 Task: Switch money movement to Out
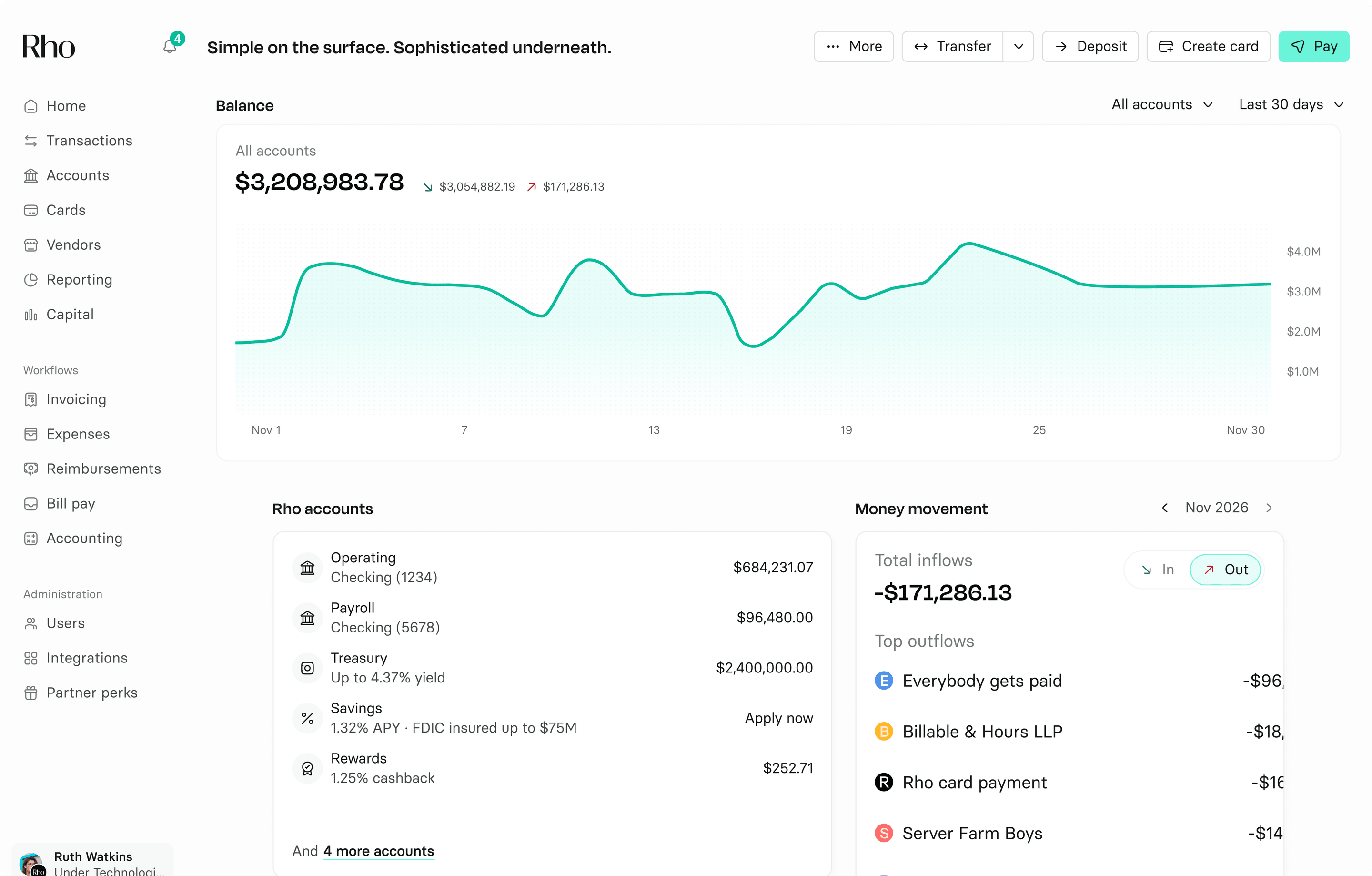pyautogui.click(x=1225, y=570)
